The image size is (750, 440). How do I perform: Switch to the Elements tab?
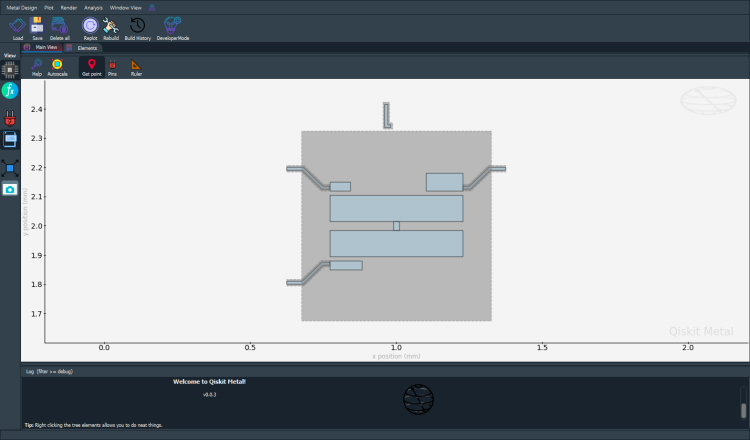[x=82, y=48]
